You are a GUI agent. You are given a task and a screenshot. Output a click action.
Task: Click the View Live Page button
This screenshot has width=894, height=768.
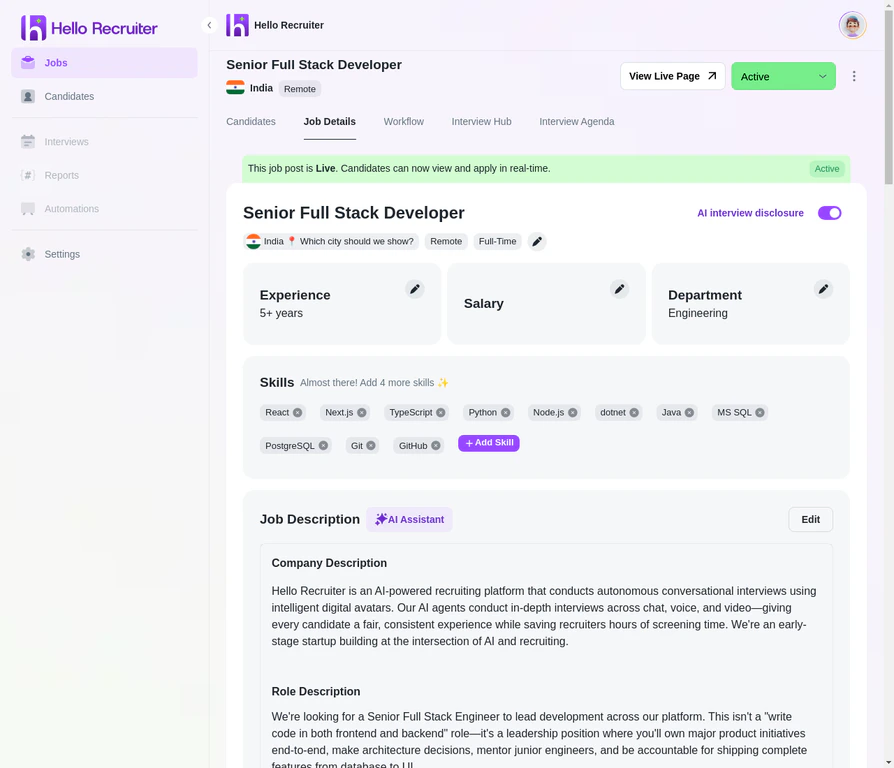point(672,76)
